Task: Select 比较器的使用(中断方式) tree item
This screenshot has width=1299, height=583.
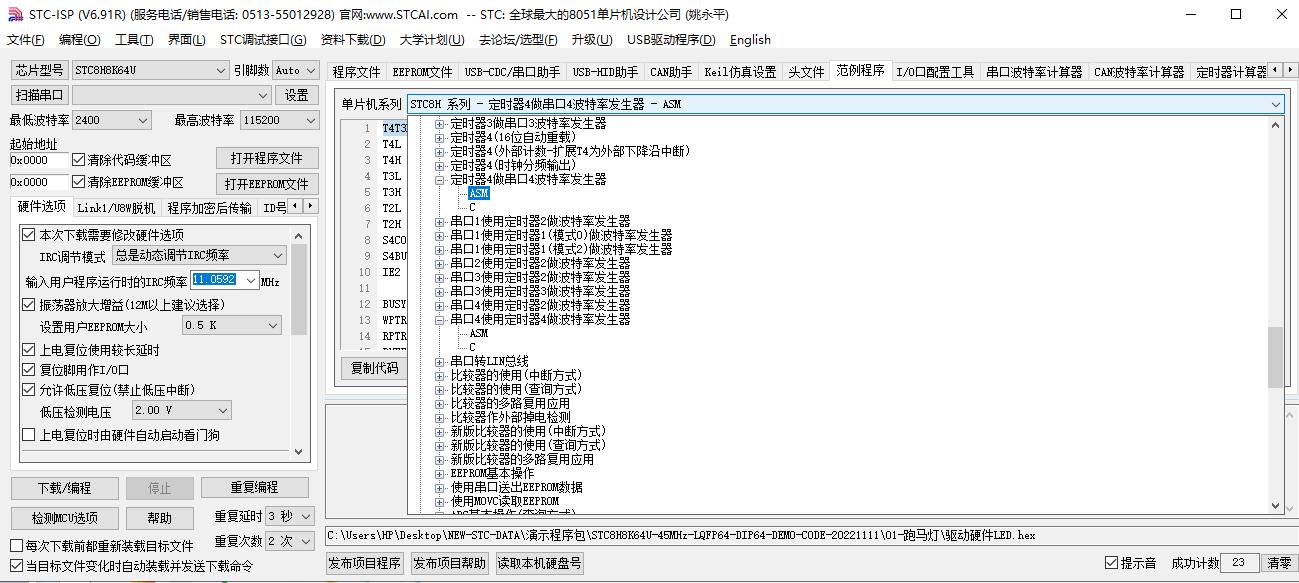Action: pyautogui.click(x=515, y=376)
